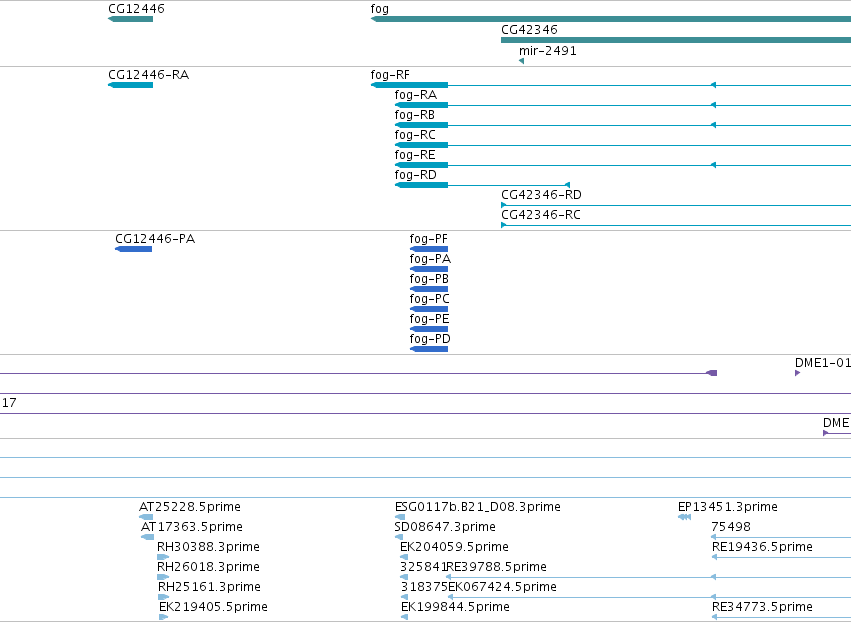
Task: Click the RE39788.5prime EST label
Action: 497,567
